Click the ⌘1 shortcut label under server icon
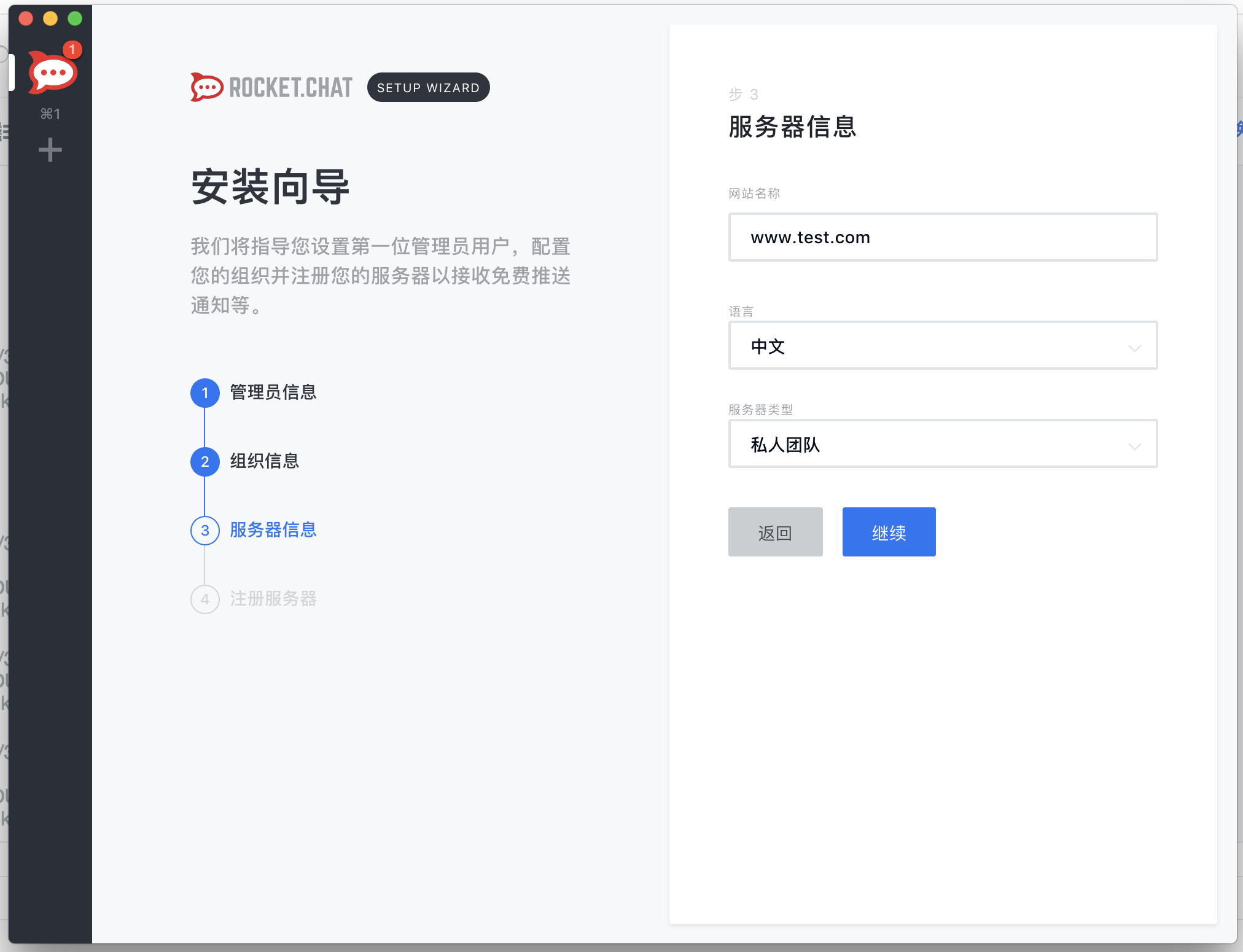 point(50,114)
